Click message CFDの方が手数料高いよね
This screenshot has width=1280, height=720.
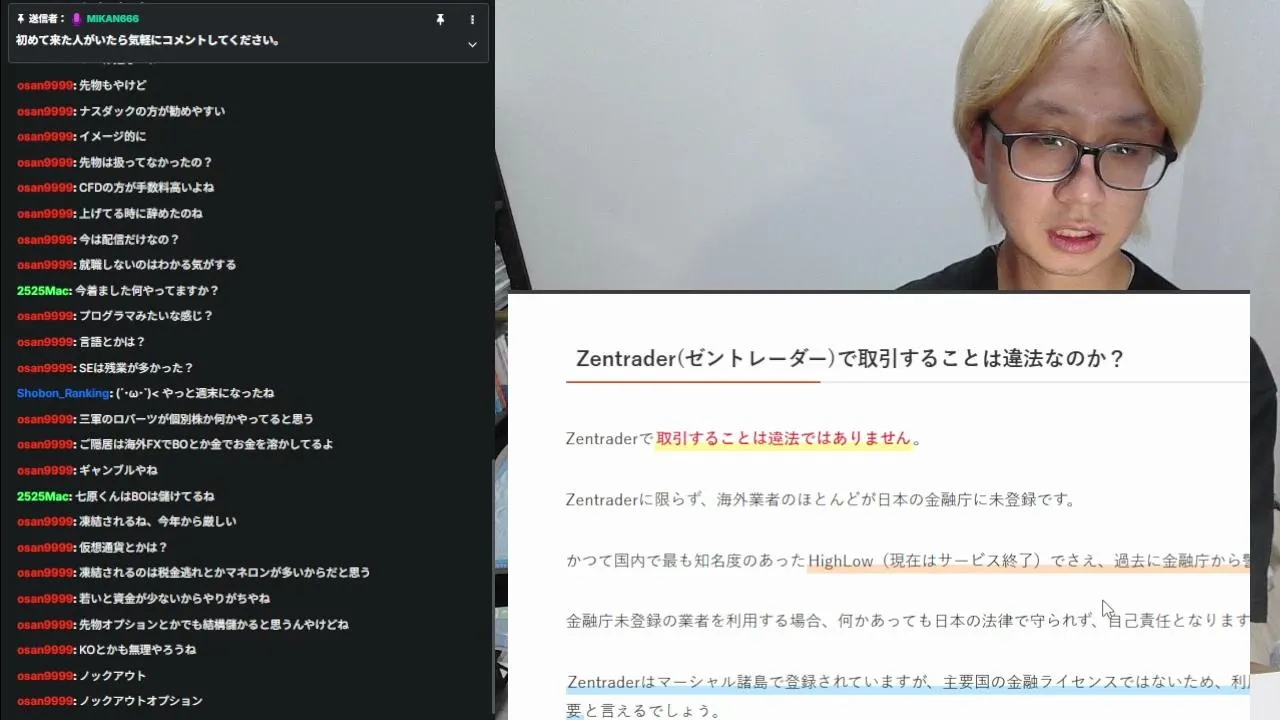[146, 188]
